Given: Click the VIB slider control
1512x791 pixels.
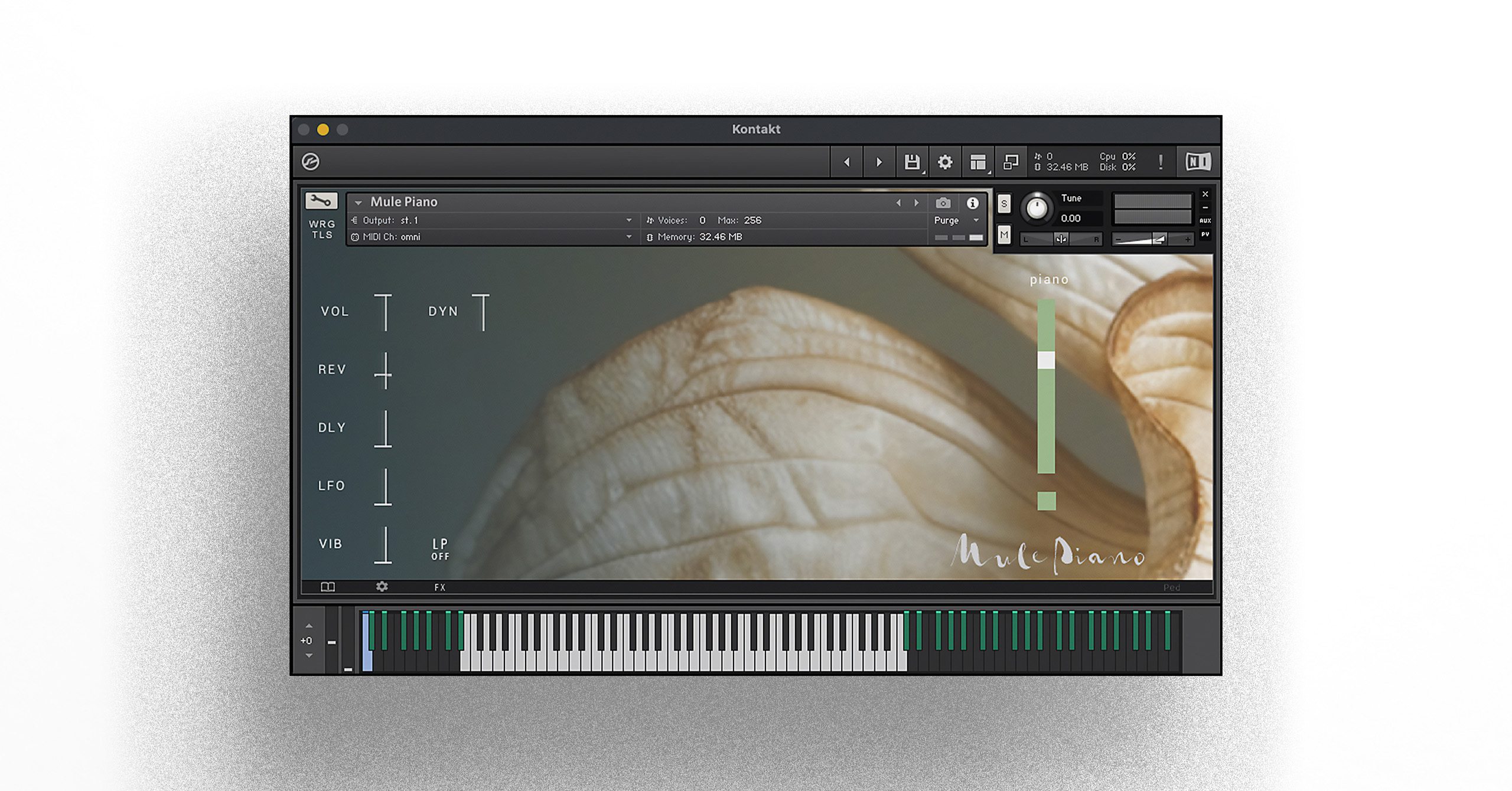Looking at the screenshot, I should pos(383,545).
